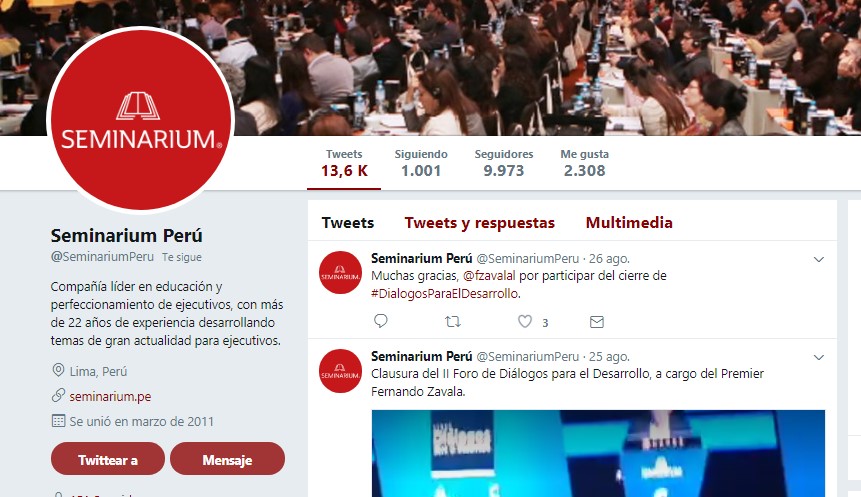Switch to the Multimedia tab
The width and height of the screenshot is (861, 497).
click(629, 222)
